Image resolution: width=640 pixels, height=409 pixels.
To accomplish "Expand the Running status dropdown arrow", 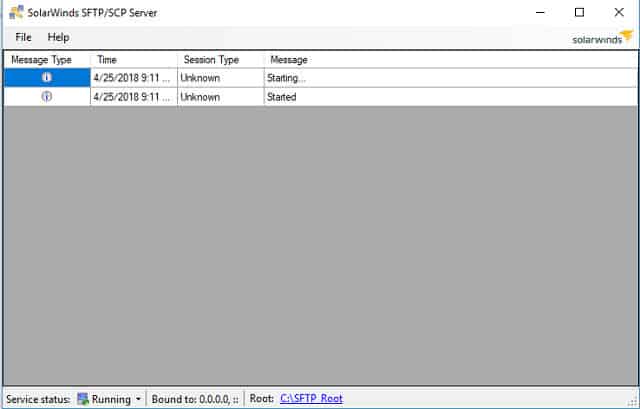I will pyautogui.click(x=138, y=399).
